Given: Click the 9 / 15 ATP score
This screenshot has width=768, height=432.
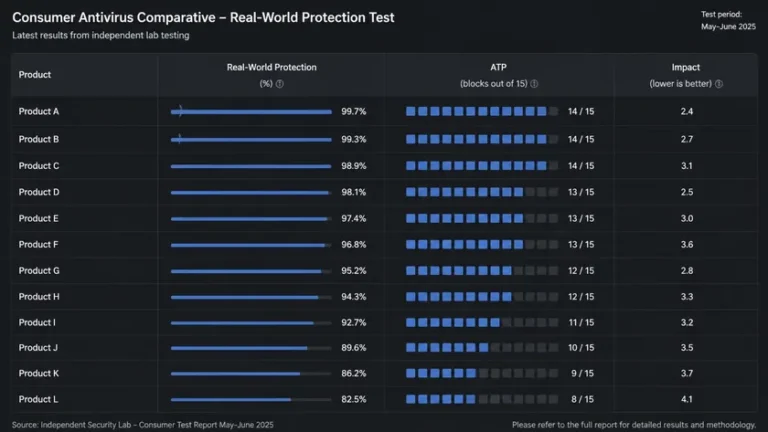Looking at the screenshot, I should pos(582,374).
